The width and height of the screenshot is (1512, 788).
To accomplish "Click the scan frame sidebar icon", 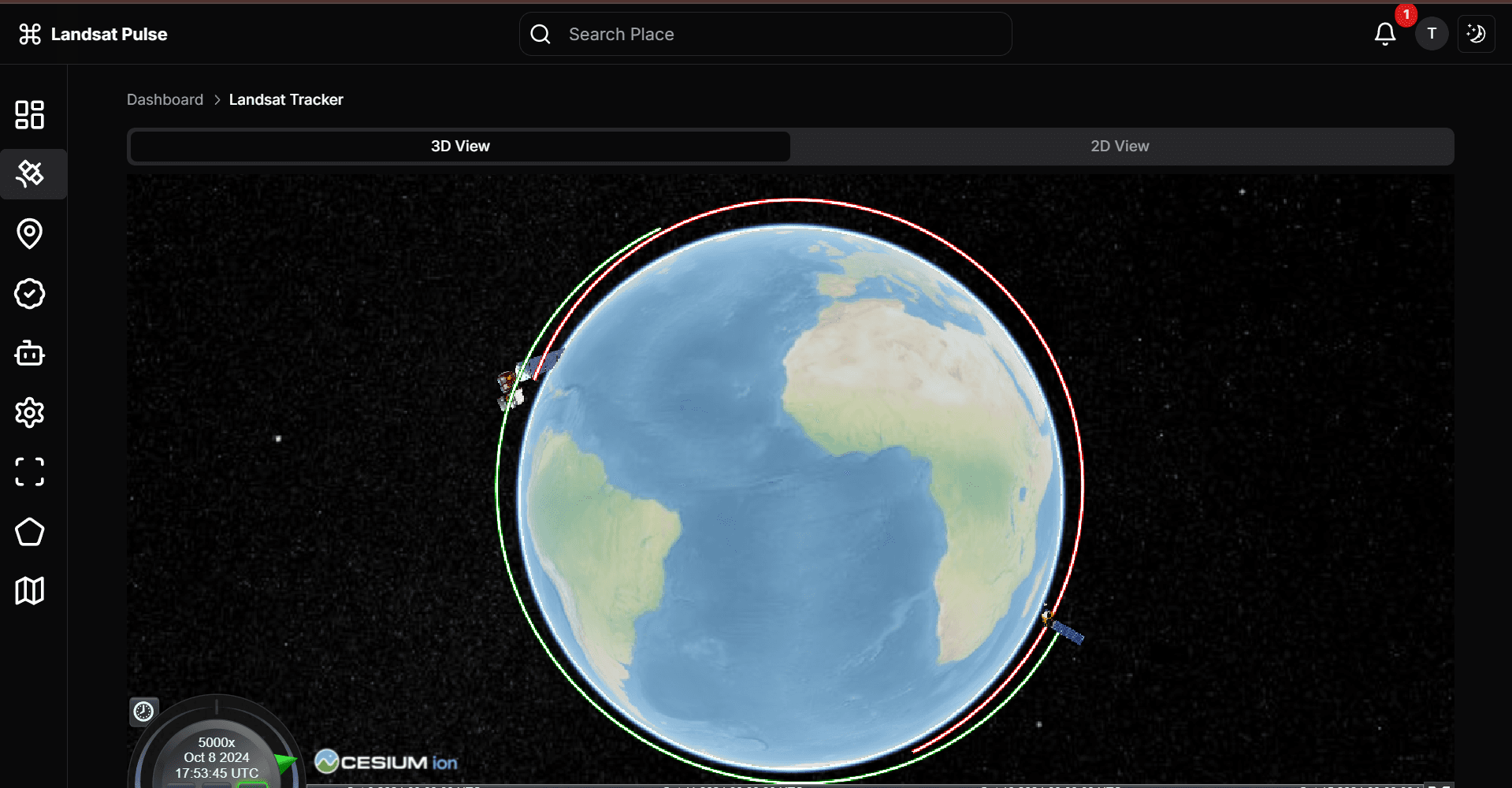I will point(30,472).
